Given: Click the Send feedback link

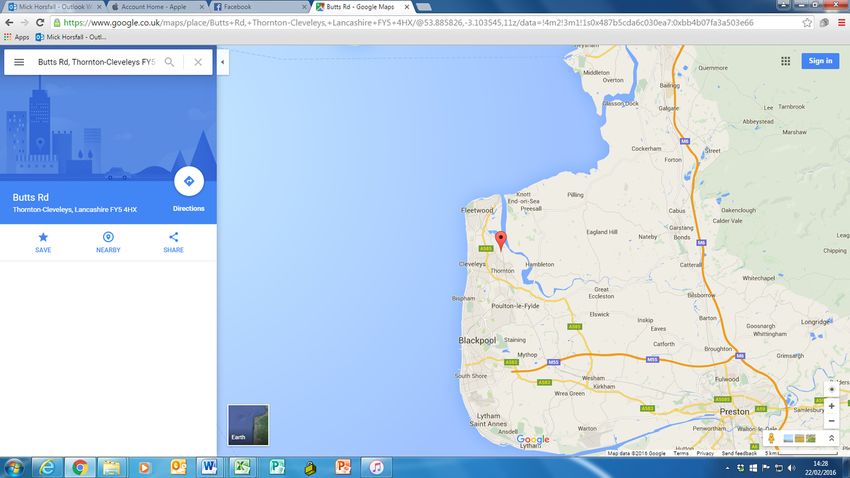Looking at the screenshot, I should pyautogui.click(x=739, y=453).
